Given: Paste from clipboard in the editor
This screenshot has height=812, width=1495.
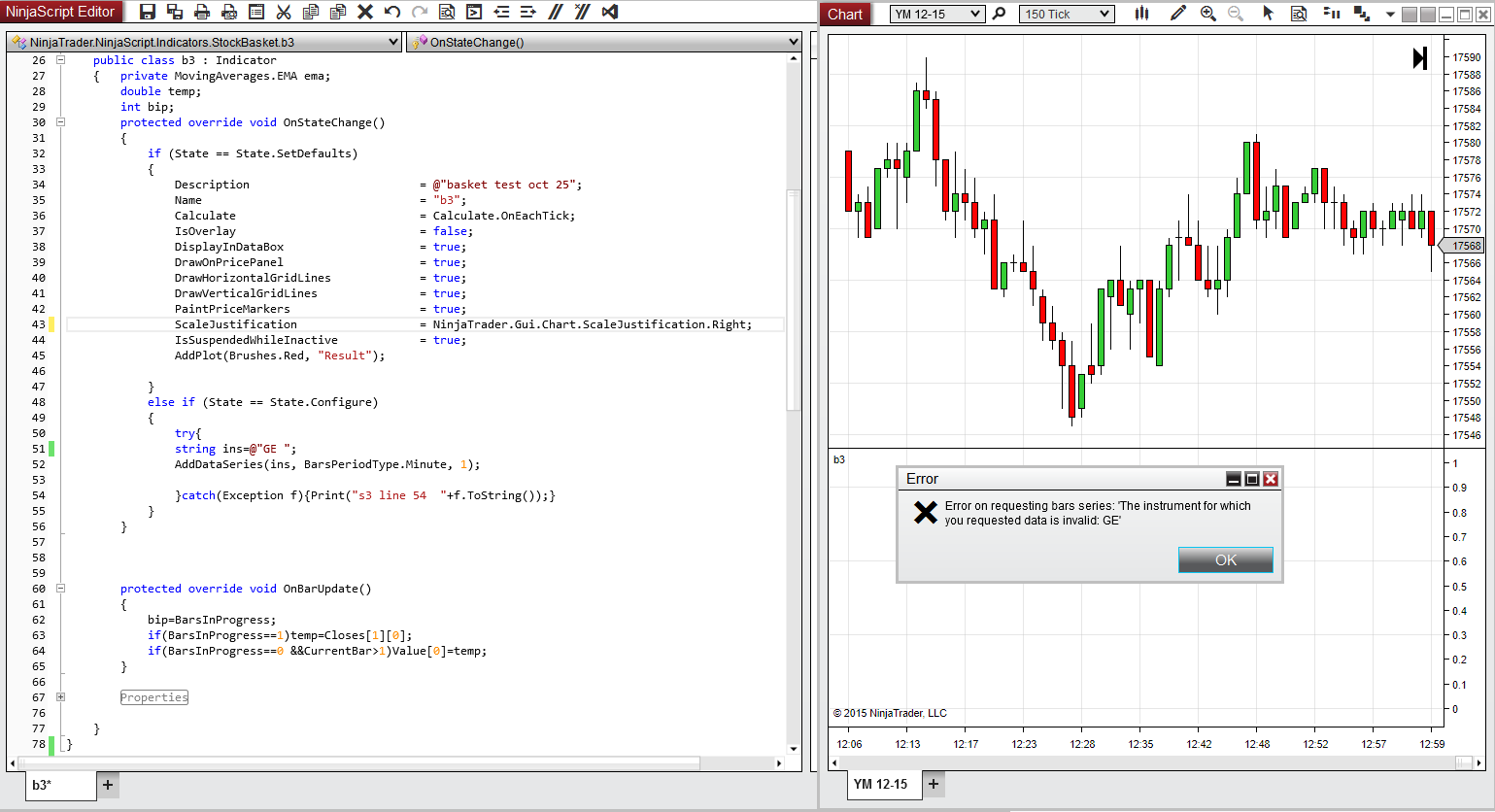Looking at the screenshot, I should [338, 12].
